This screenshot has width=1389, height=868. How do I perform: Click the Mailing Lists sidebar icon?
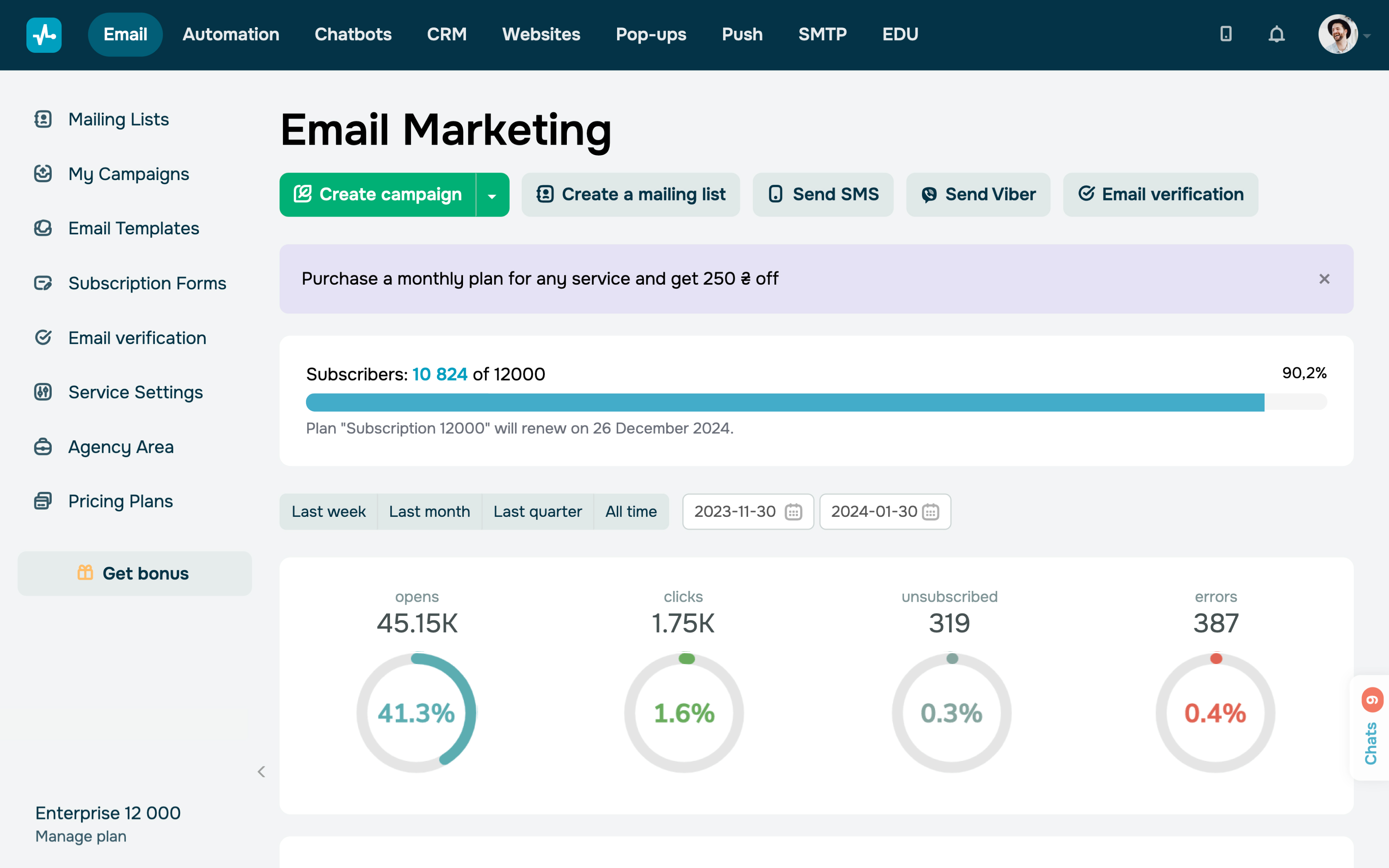[x=43, y=119]
